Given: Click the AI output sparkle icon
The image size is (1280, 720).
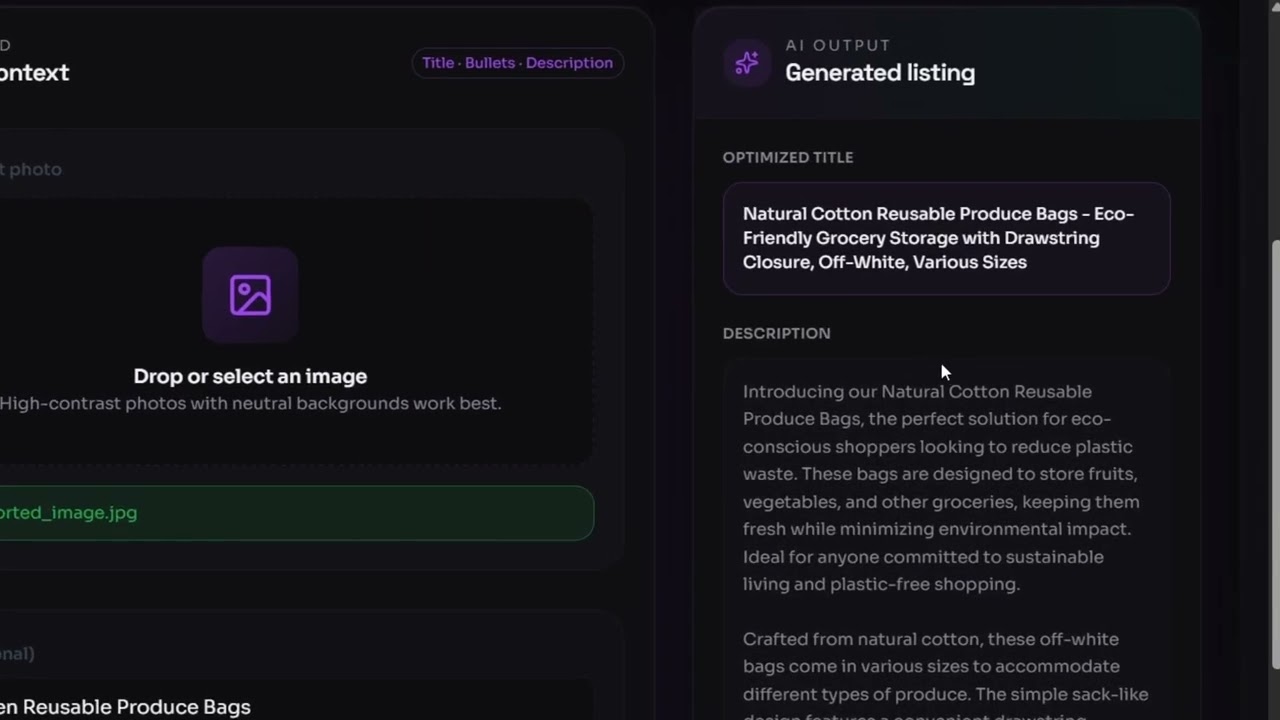Looking at the screenshot, I should [747, 63].
